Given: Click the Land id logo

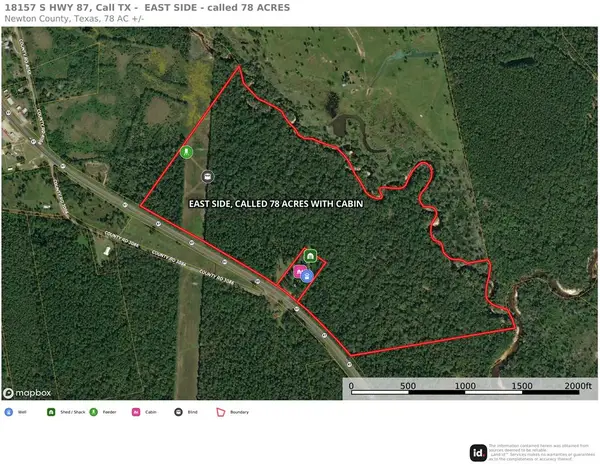Looking at the screenshot, I should point(478,453).
